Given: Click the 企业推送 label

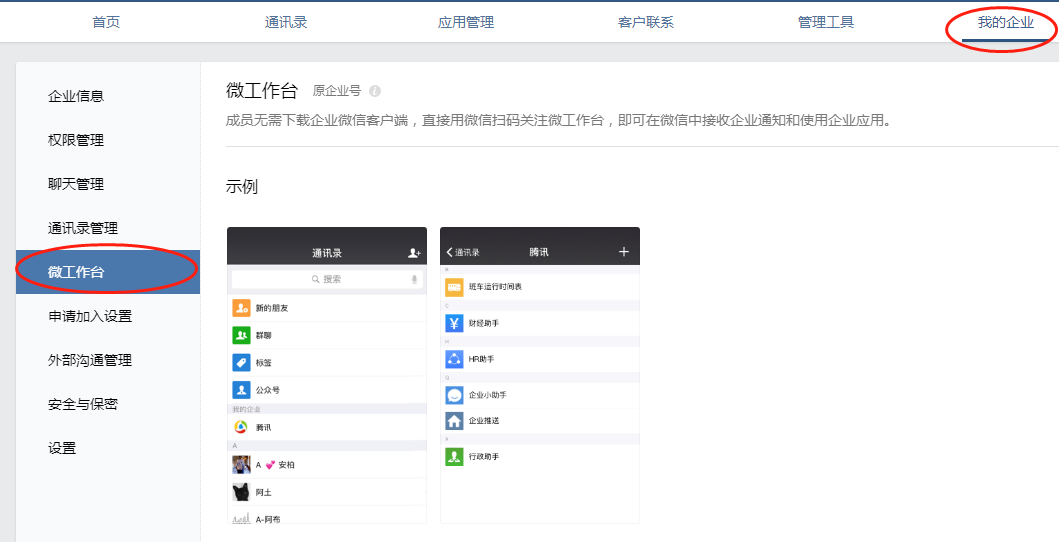Looking at the screenshot, I should pos(484,421).
